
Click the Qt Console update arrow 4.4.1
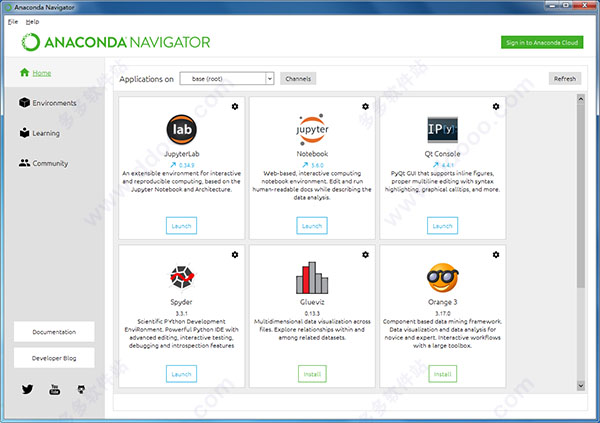(x=443, y=165)
